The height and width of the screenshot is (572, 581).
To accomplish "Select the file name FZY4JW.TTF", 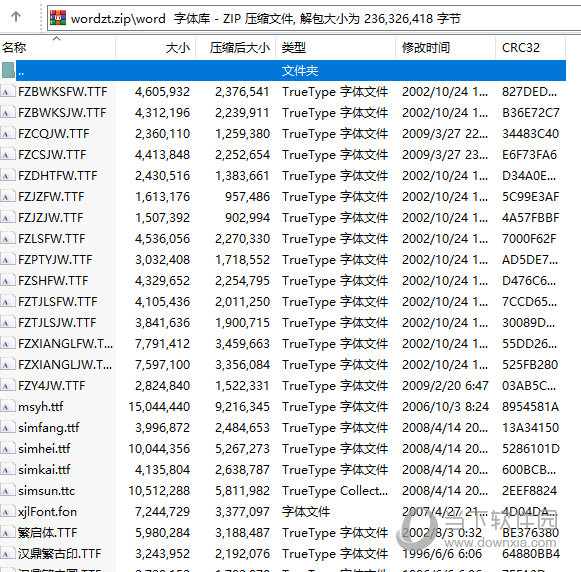I will pyautogui.click(x=52, y=386).
